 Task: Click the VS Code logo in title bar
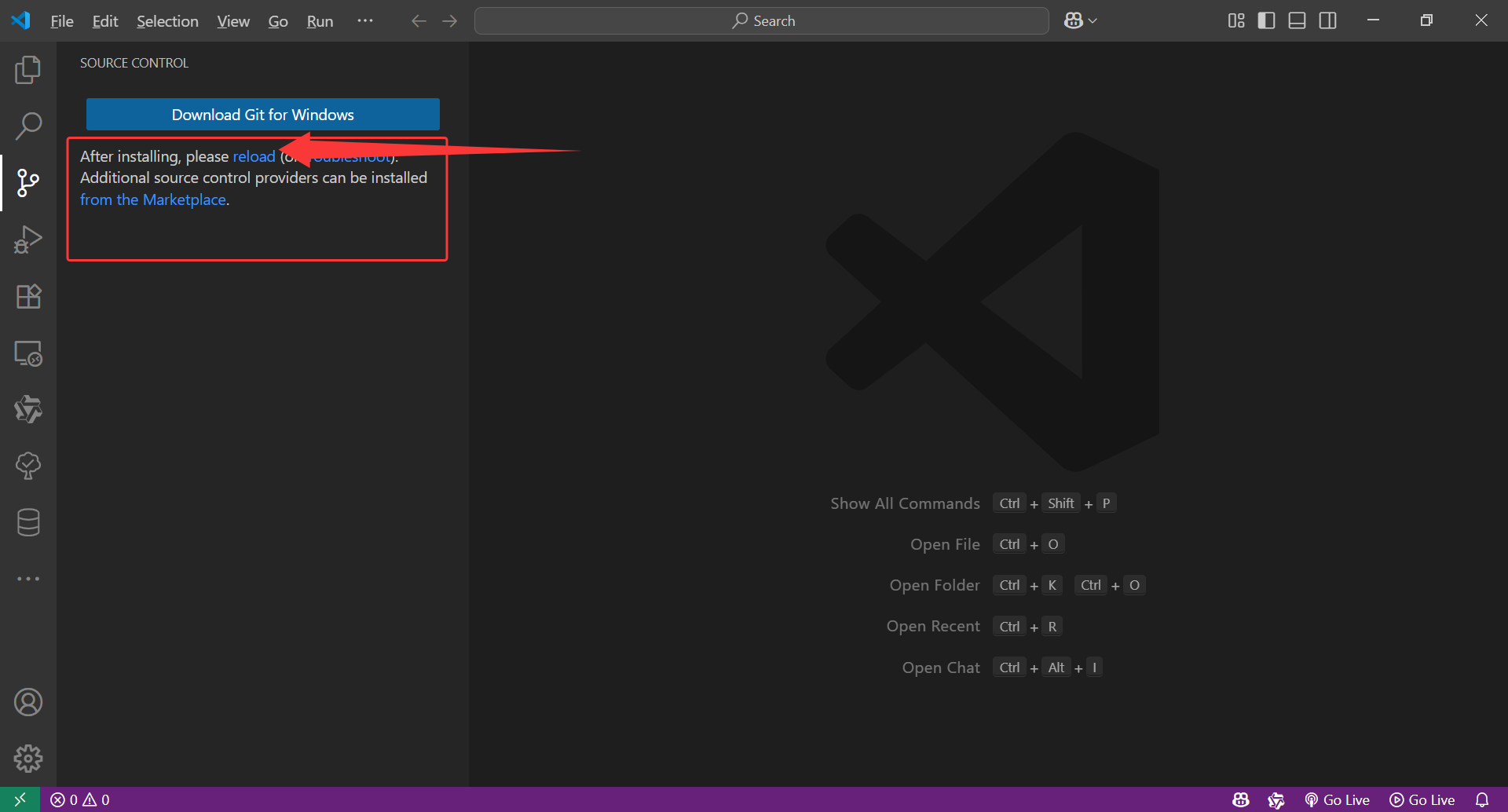coord(21,20)
